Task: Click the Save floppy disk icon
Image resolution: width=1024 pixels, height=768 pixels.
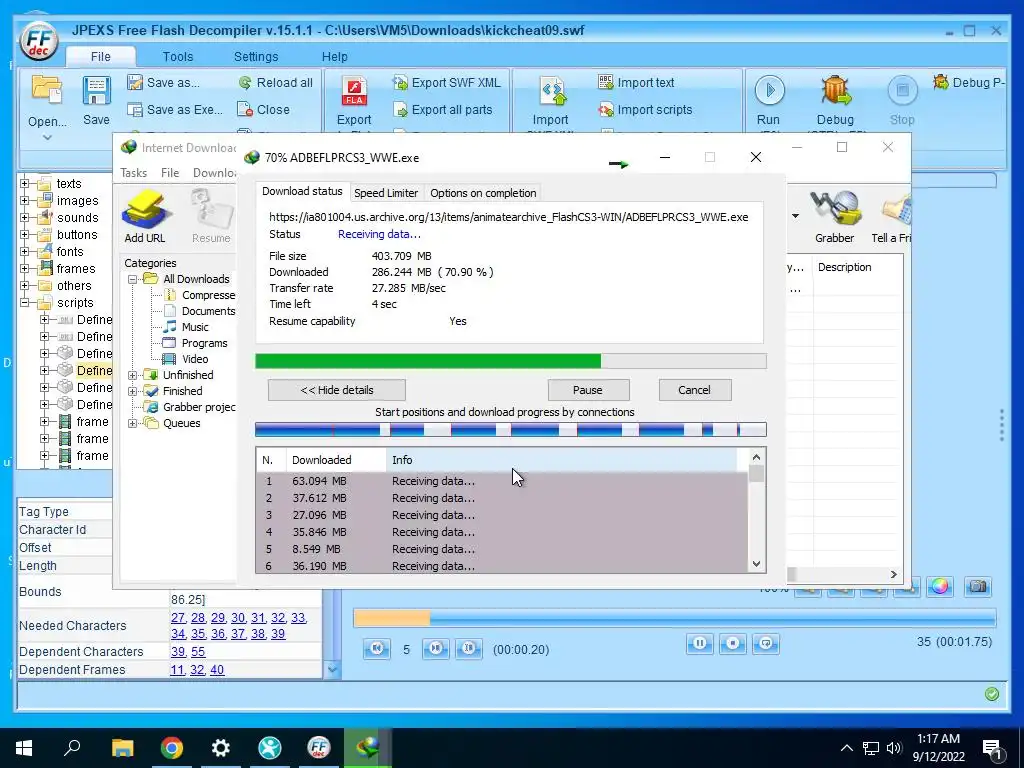Action: pos(96,90)
